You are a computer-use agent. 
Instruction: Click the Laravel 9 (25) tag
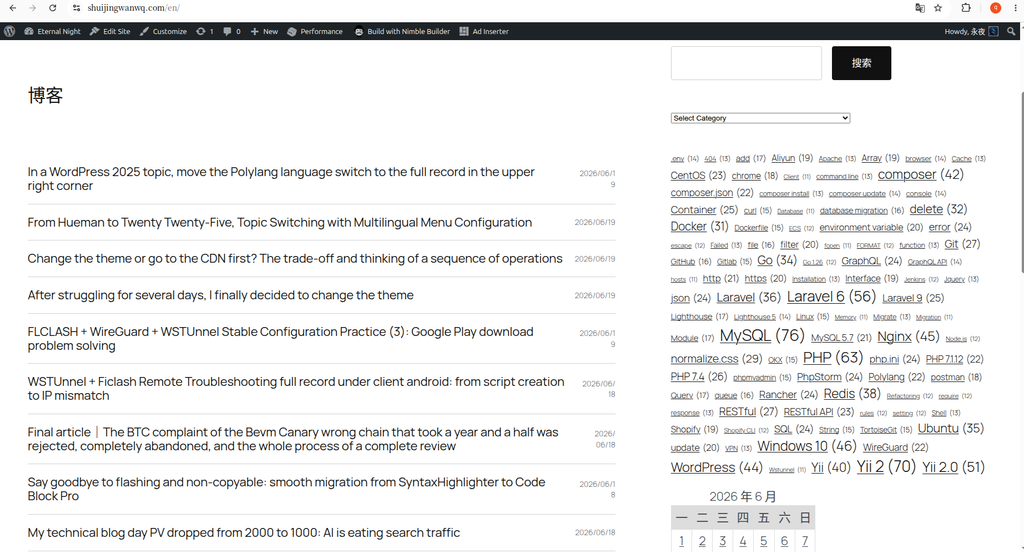coord(912,298)
